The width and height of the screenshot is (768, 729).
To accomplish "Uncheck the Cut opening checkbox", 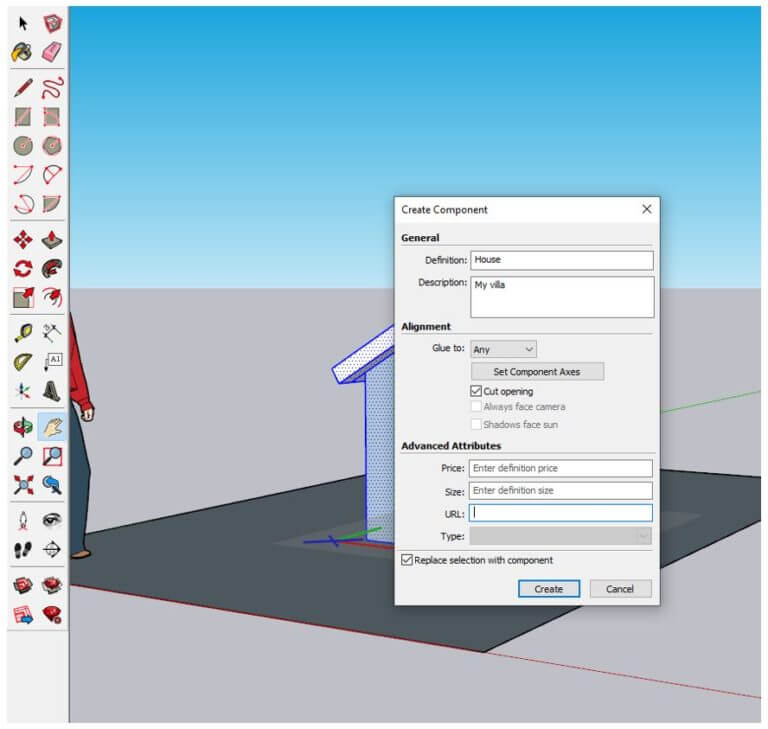I will click(476, 391).
